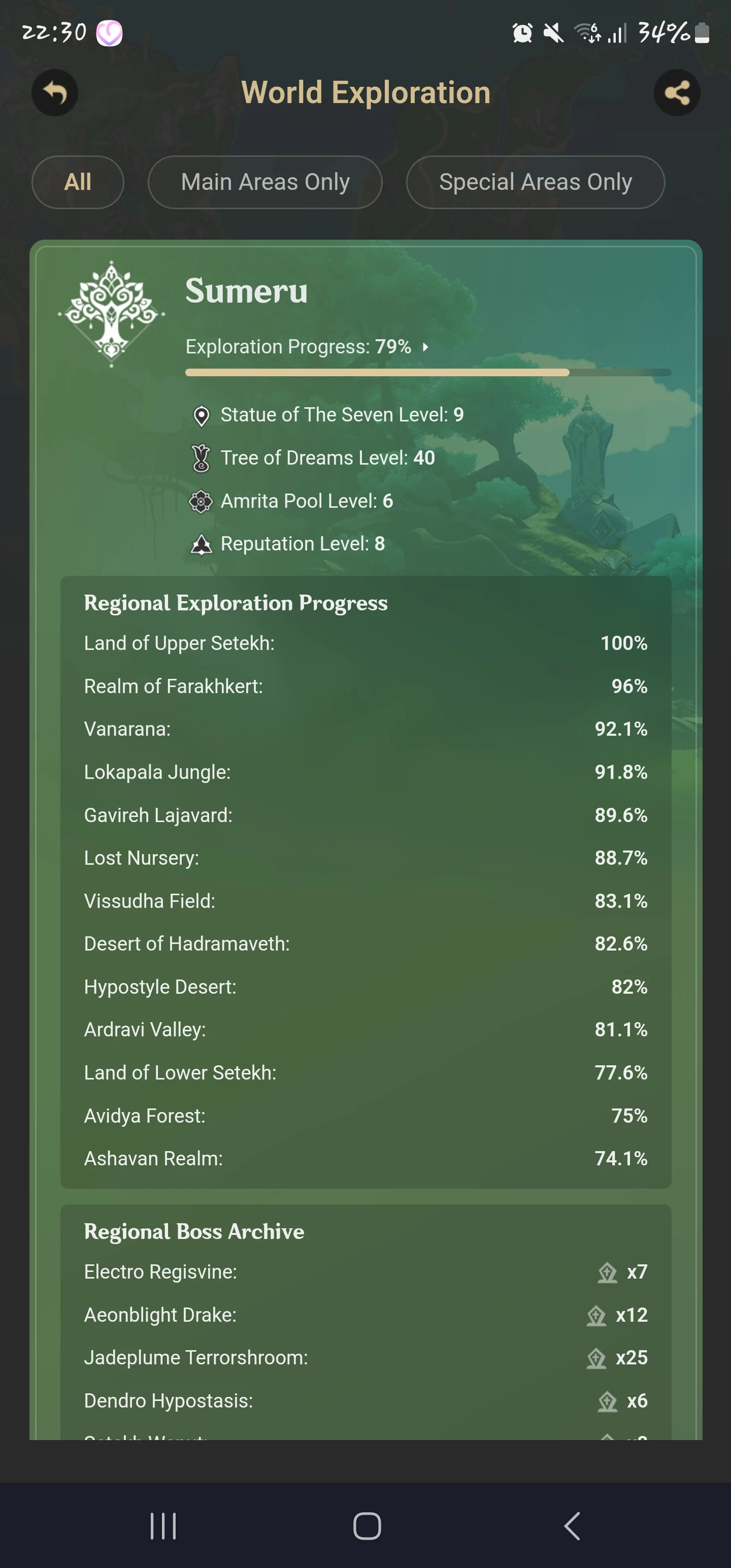Tap the Regional Boss Archive heading
This screenshot has width=731, height=1568.
click(x=194, y=1231)
